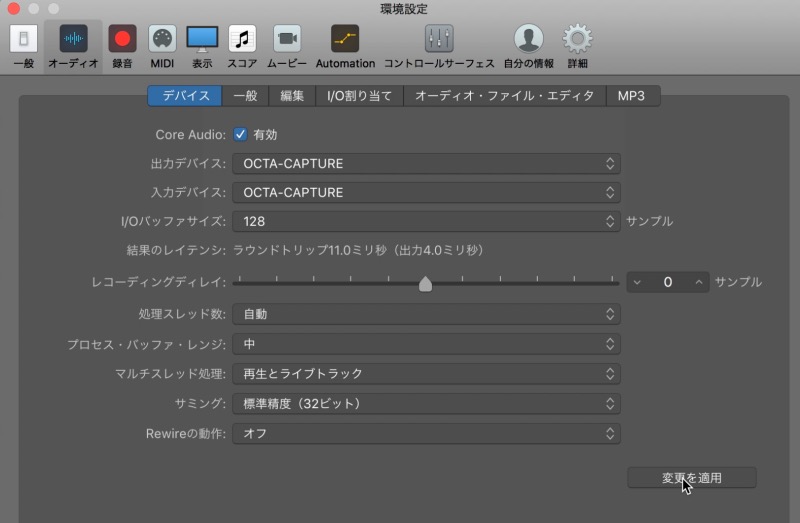Screen dimensions: 800x523
Task: Switch to the 一般 sub-tab
Action: coord(245,96)
